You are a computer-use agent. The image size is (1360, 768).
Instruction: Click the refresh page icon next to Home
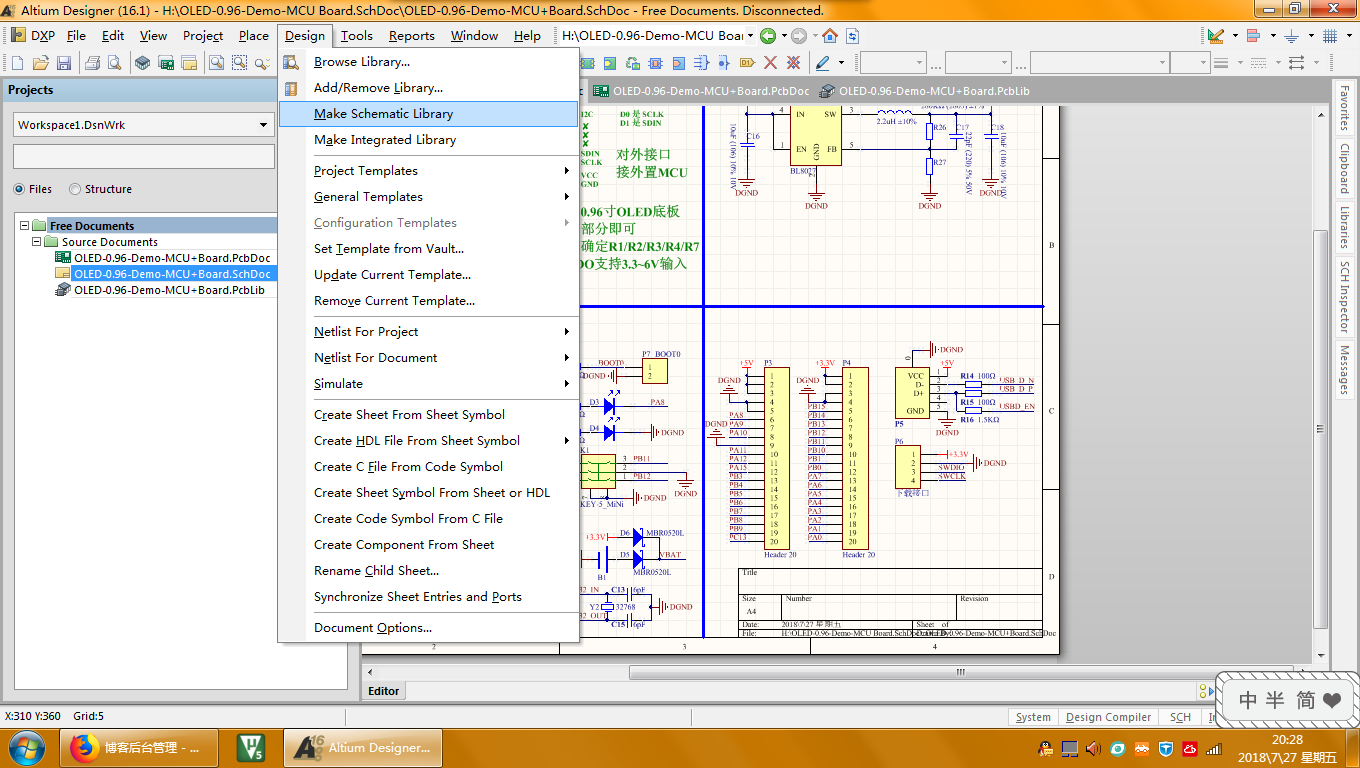tap(853, 36)
